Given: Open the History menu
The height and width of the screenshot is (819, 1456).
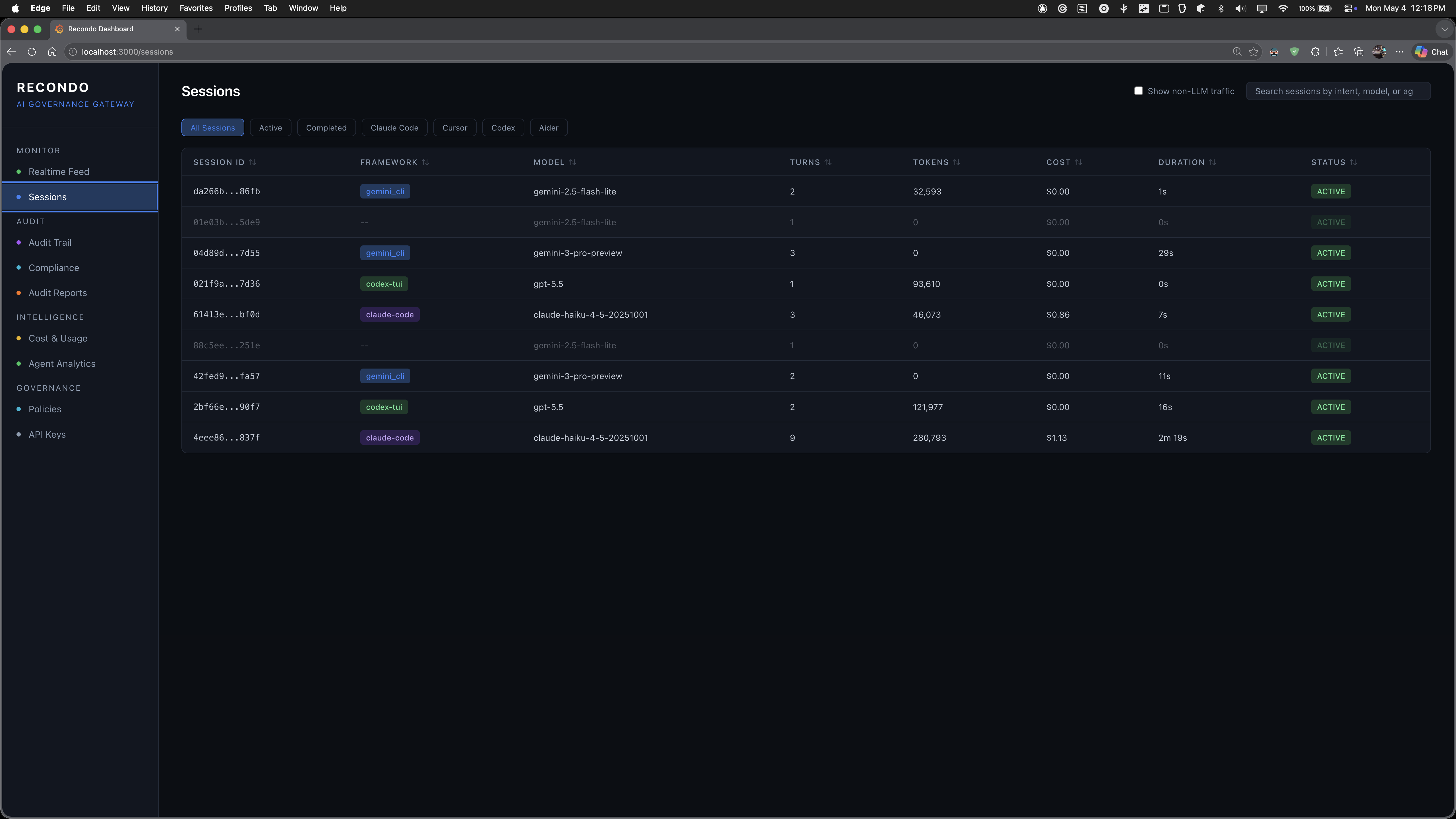Looking at the screenshot, I should coord(154,8).
